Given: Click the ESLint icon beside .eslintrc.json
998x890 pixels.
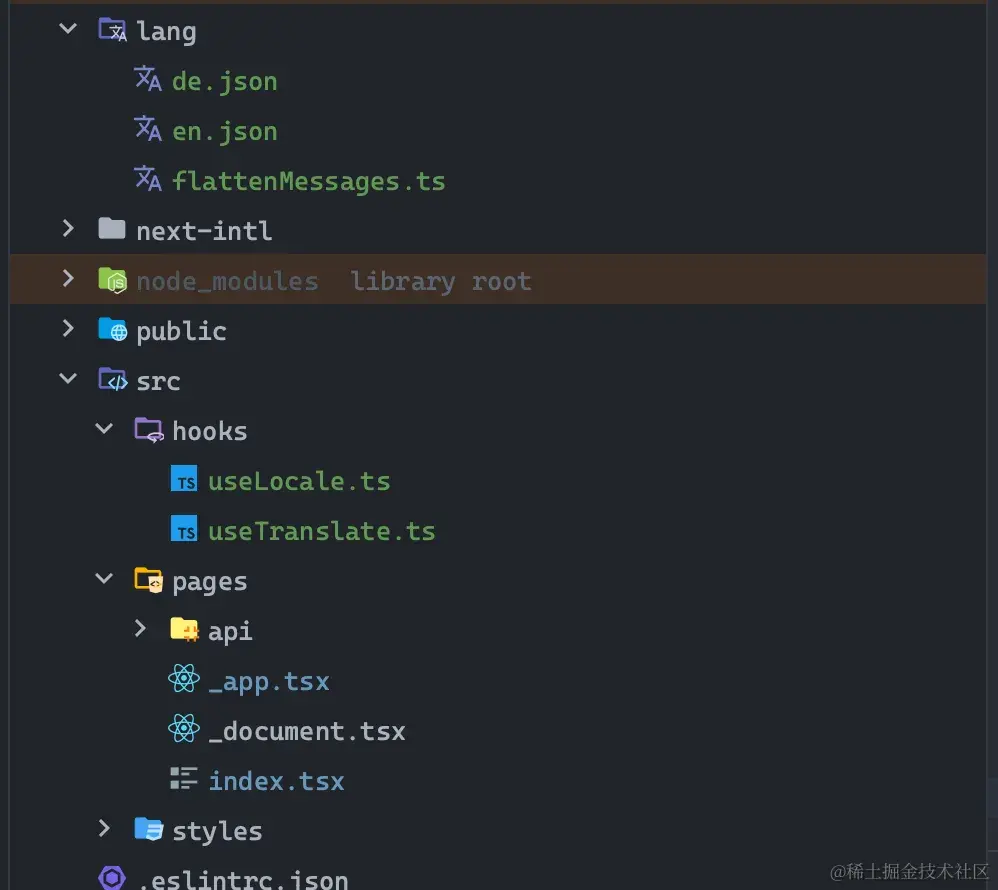Looking at the screenshot, I should (112, 878).
